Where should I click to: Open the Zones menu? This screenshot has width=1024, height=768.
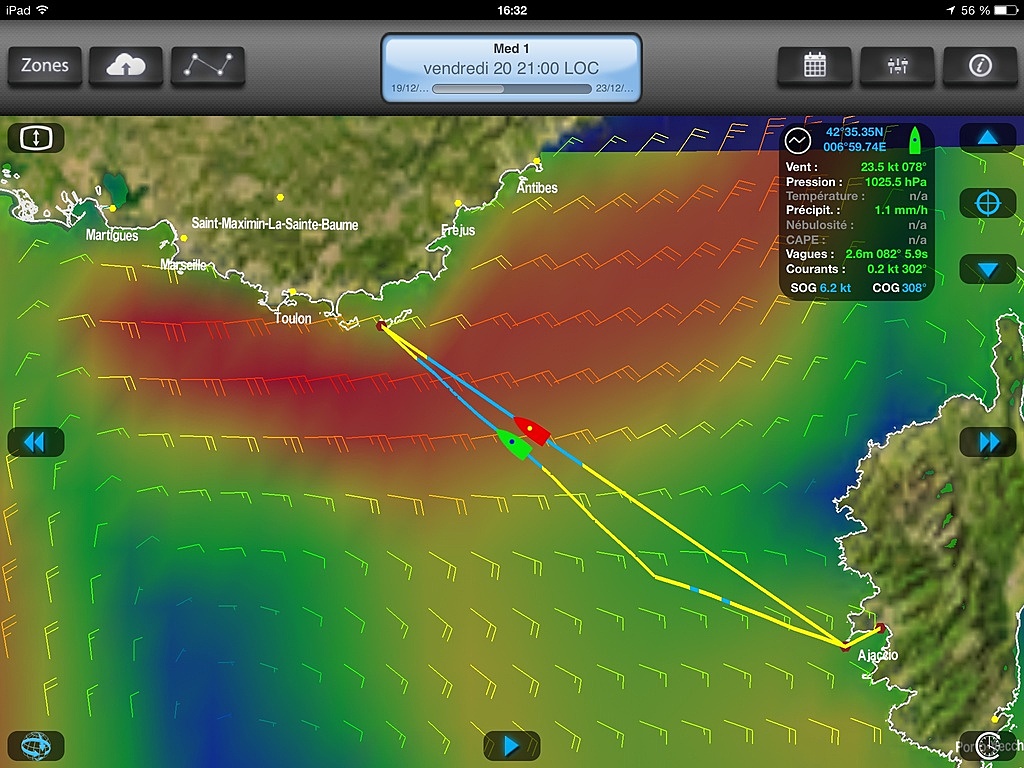[45, 65]
